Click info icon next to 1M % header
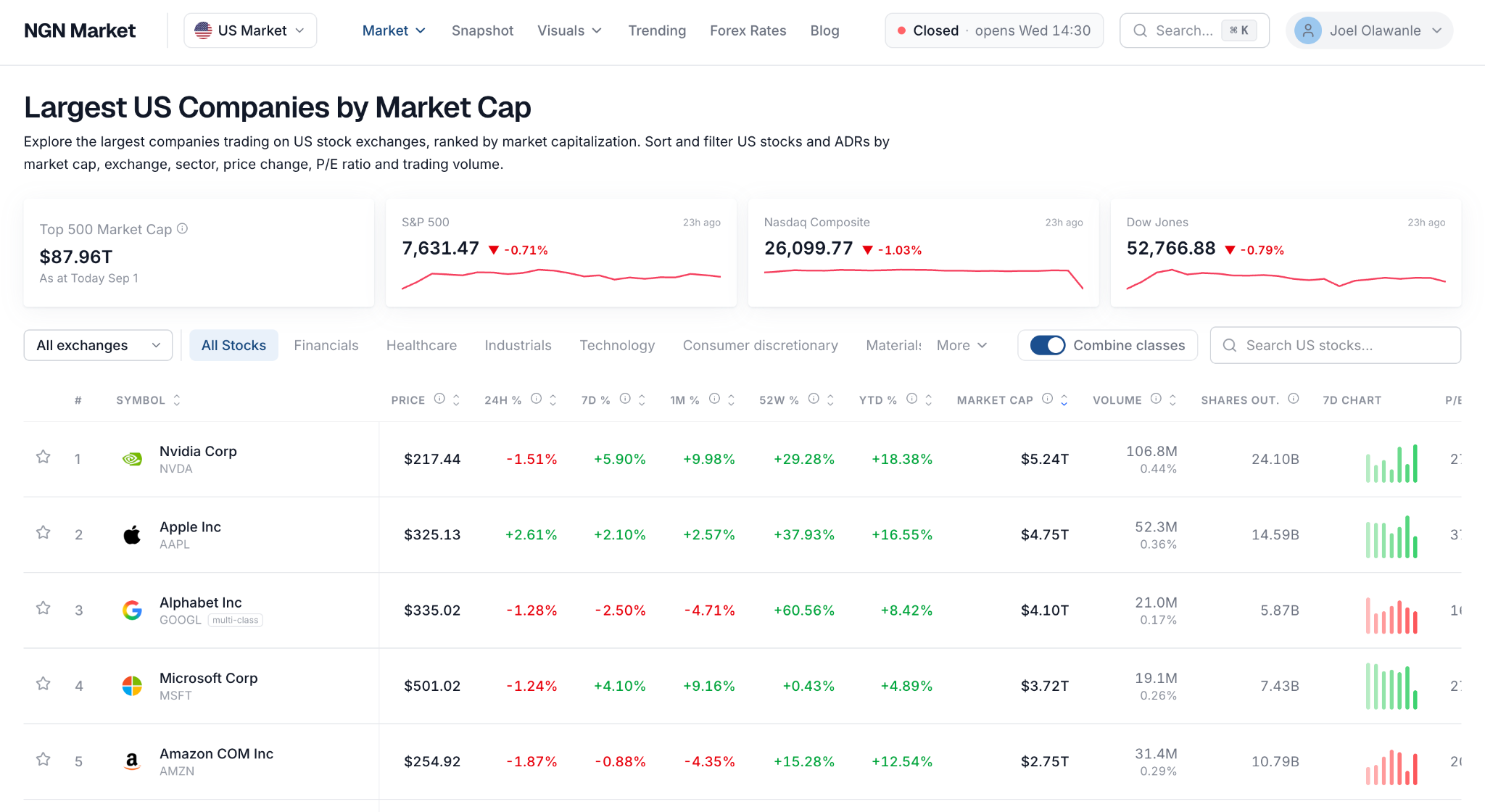 714,399
